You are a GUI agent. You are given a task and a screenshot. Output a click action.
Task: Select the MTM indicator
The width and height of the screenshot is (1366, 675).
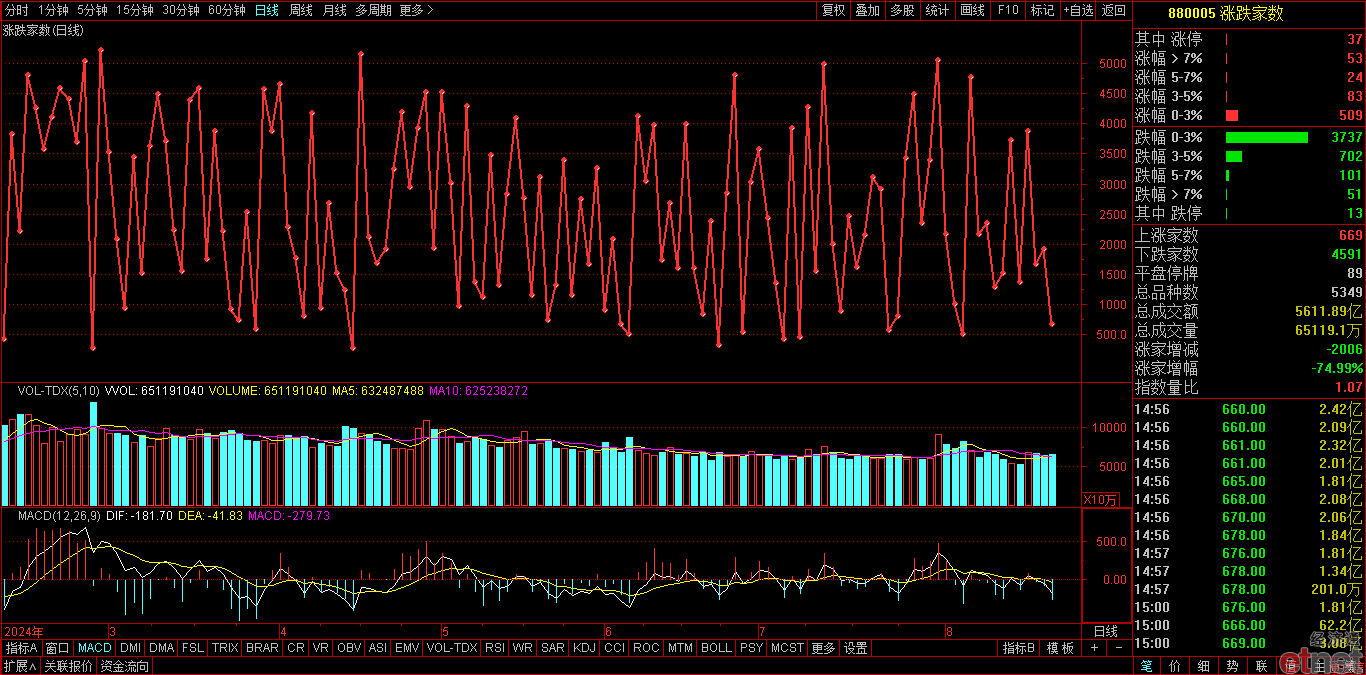[680, 648]
